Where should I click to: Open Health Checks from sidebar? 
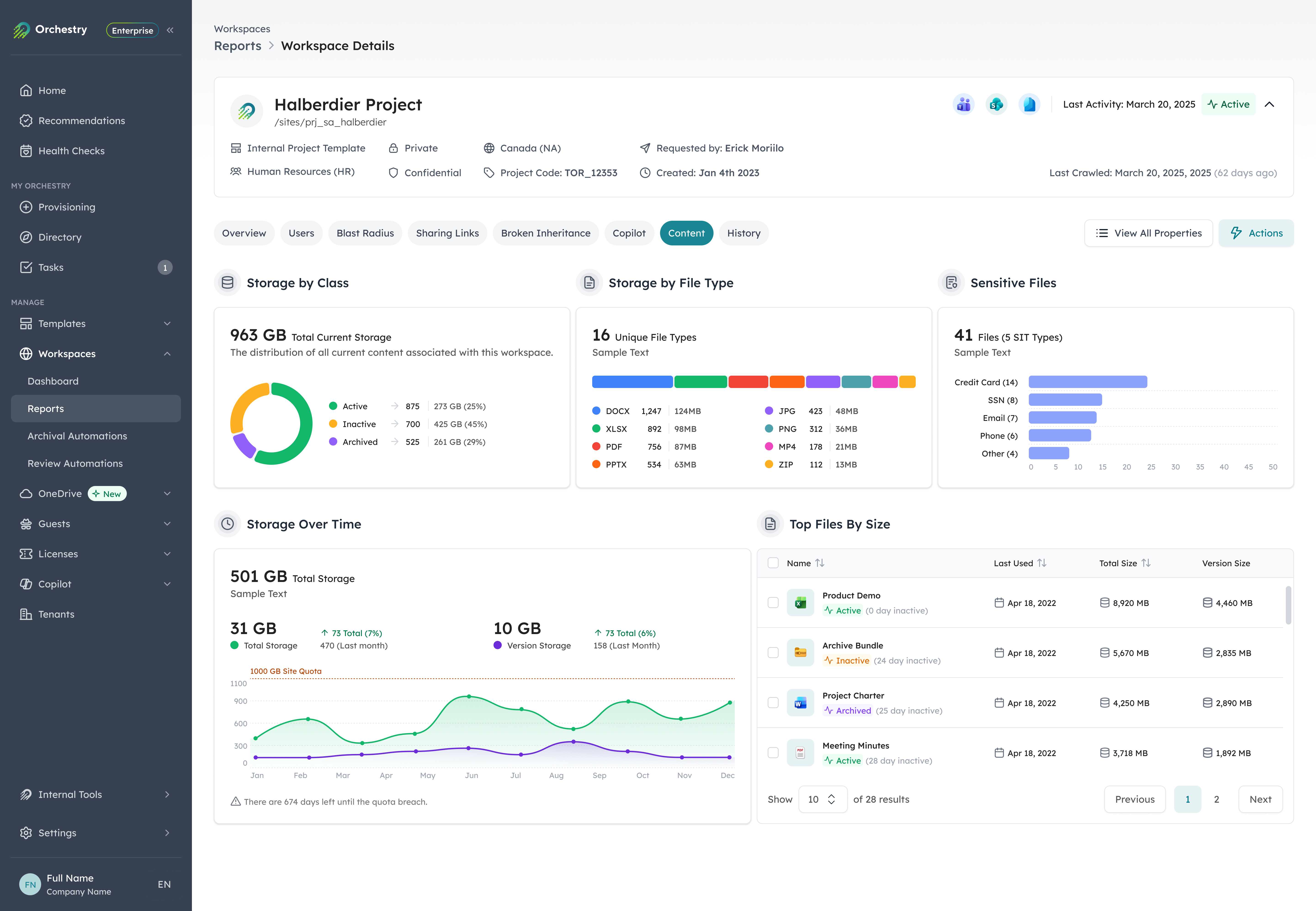(71, 151)
